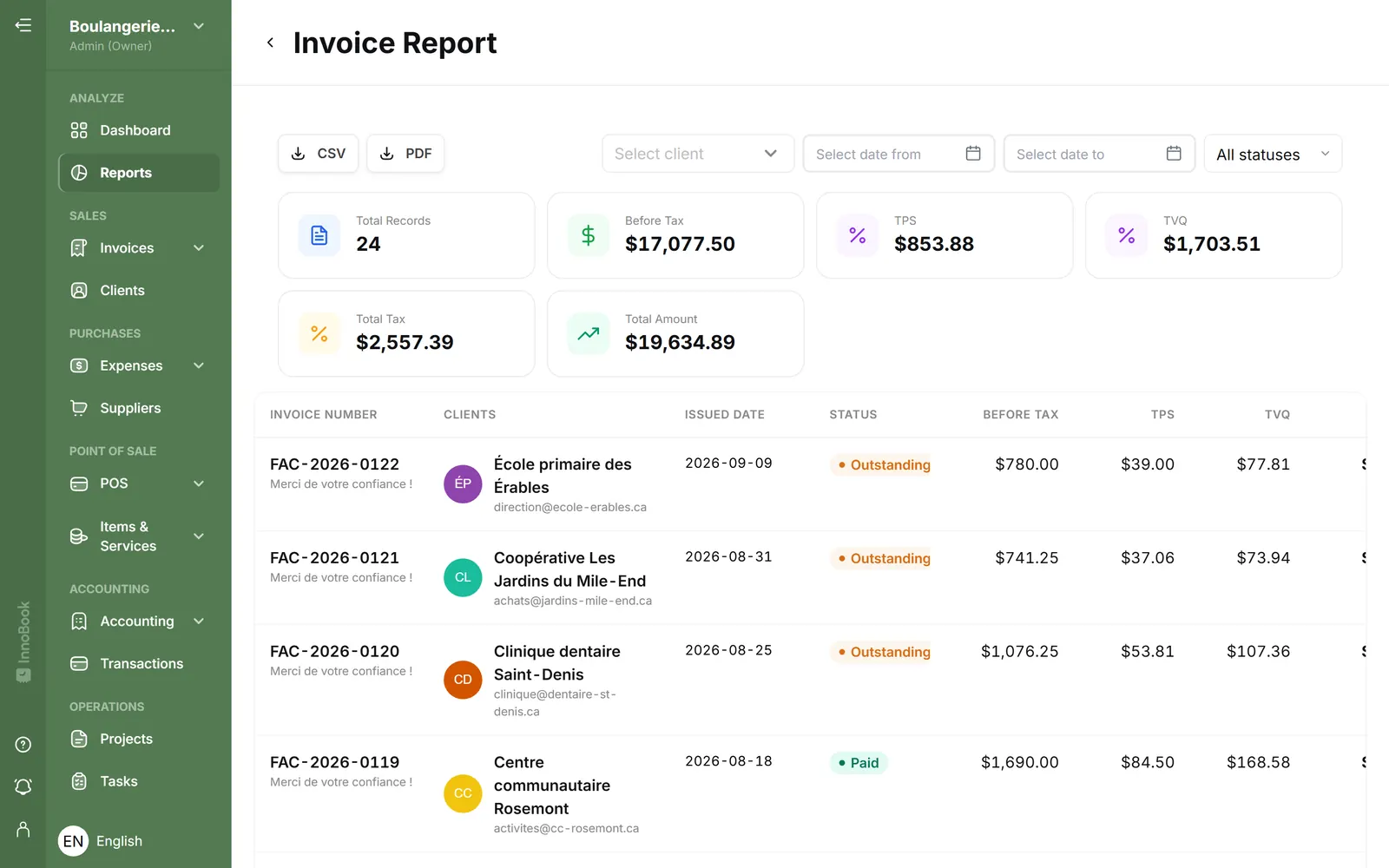
Task: Expand the Expenses submenu
Action: click(x=199, y=366)
